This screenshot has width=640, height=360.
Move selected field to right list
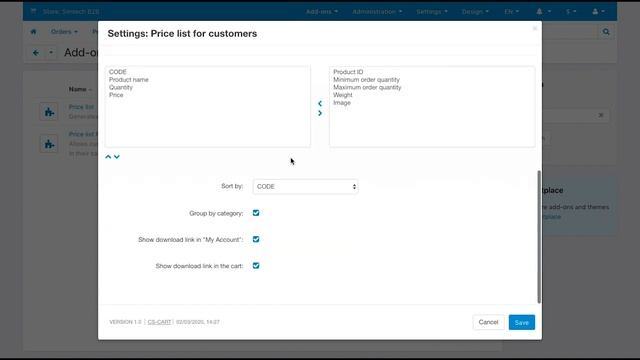[x=320, y=113]
